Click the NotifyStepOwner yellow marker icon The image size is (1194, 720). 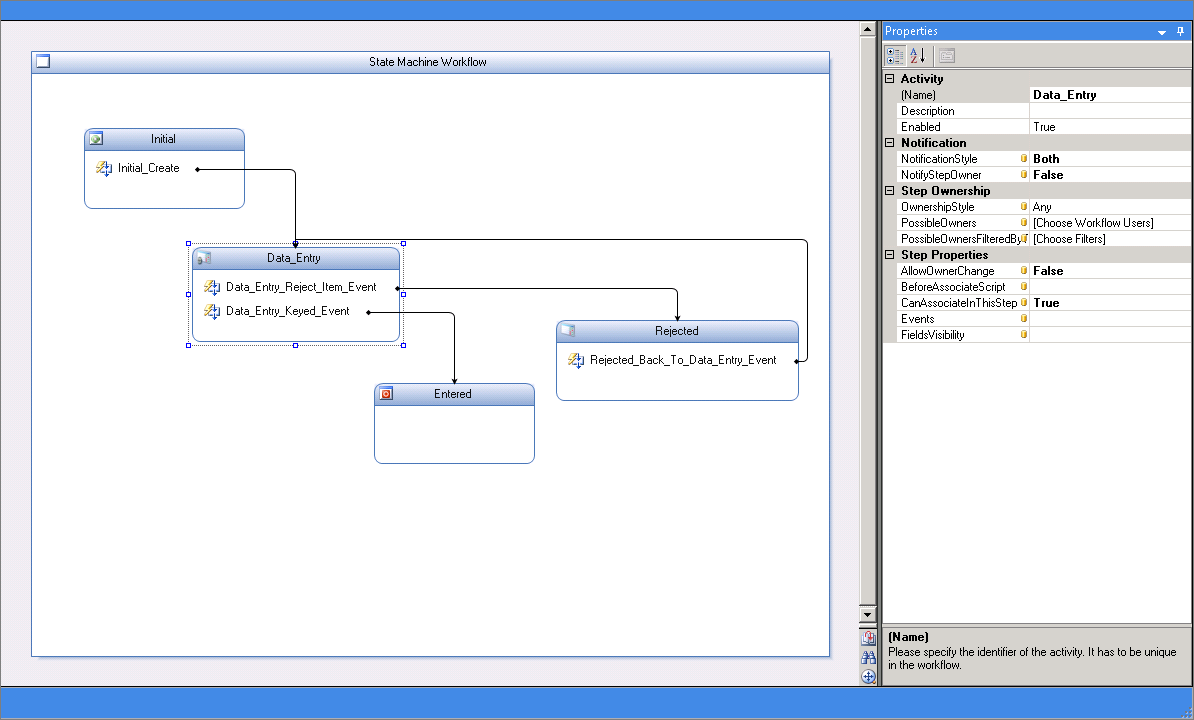(x=1024, y=174)
